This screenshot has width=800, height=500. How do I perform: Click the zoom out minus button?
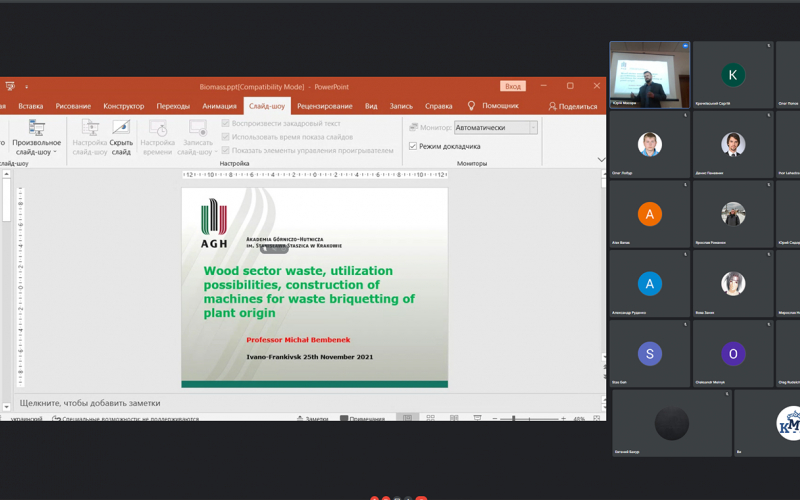(494, 418)
